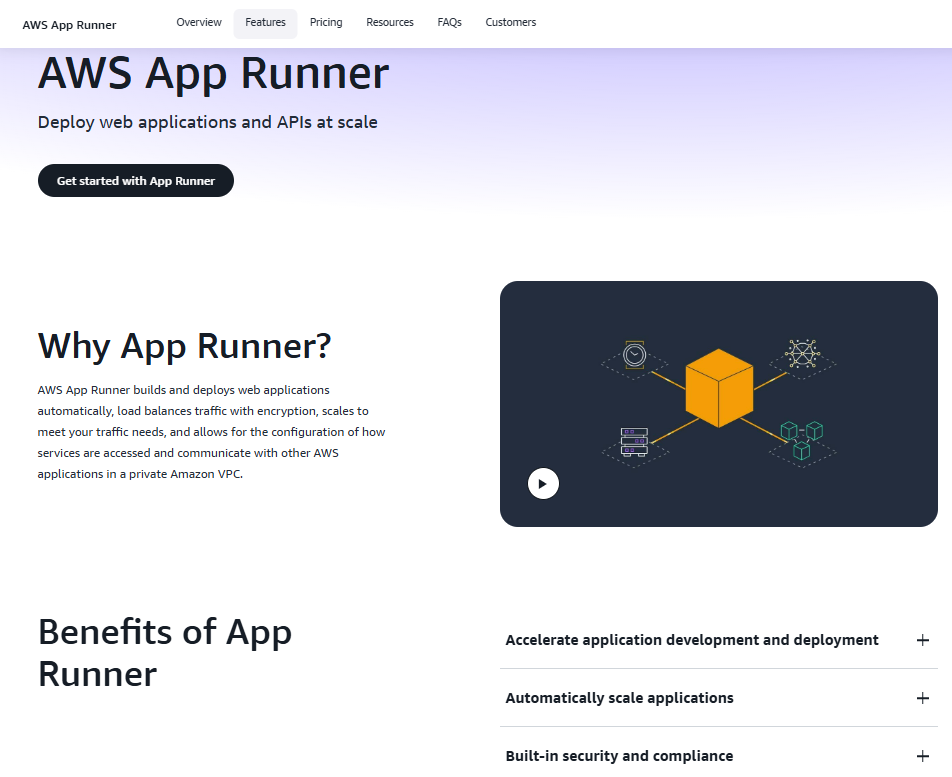This screenshot has height=777, width=952.
Task: View the FAQs tab
Action: pyautogui.click(x=449, y=22)
